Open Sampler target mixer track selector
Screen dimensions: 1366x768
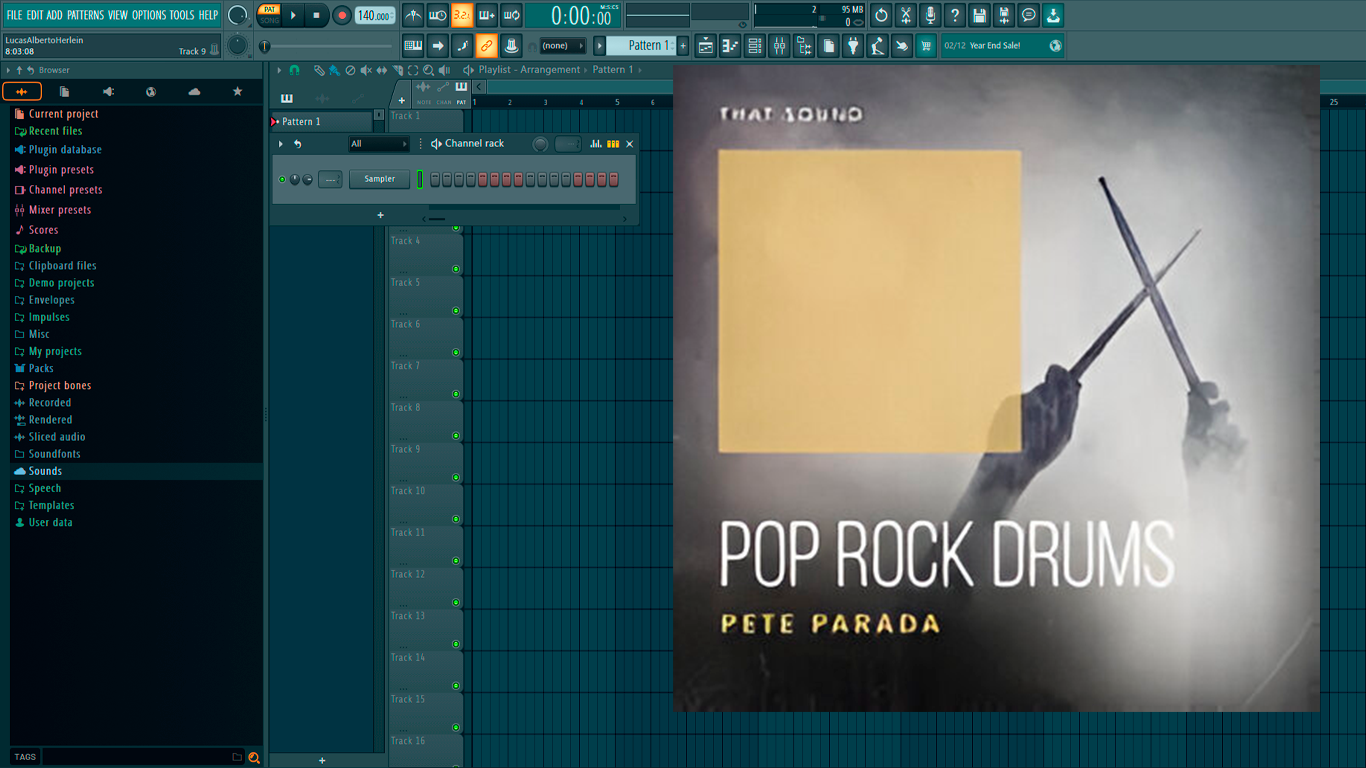click(x=330, y=179)
